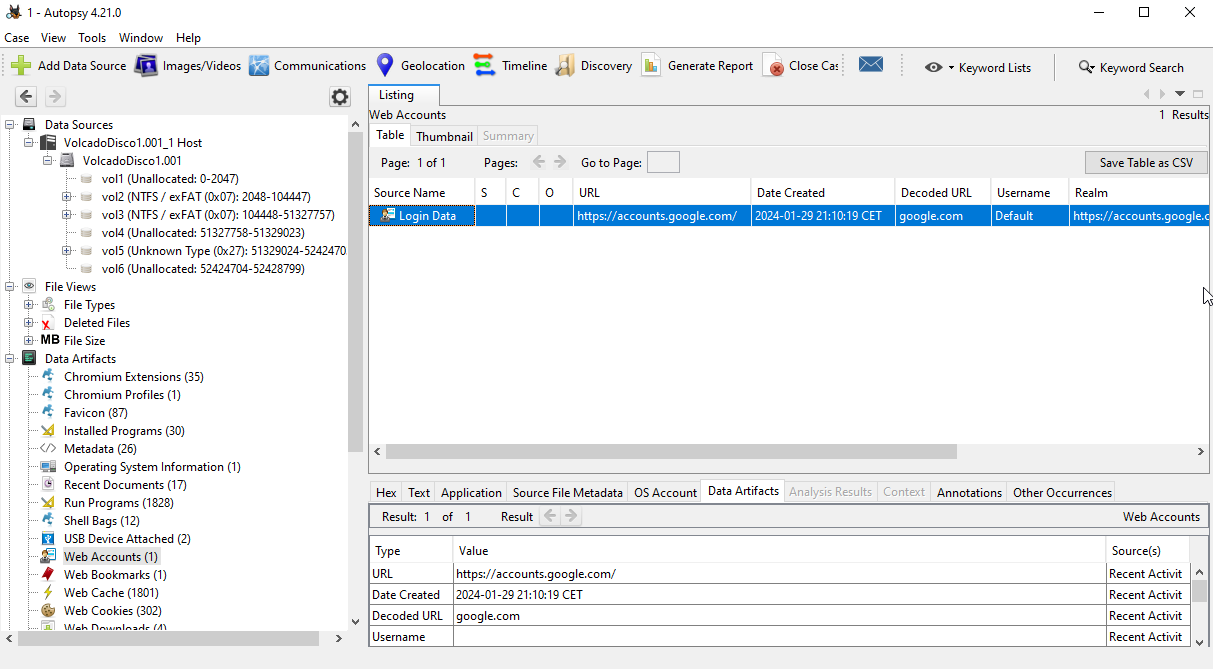Open the Tools menu
Screen dimensions: 1213x669
[x=92, y=38]
